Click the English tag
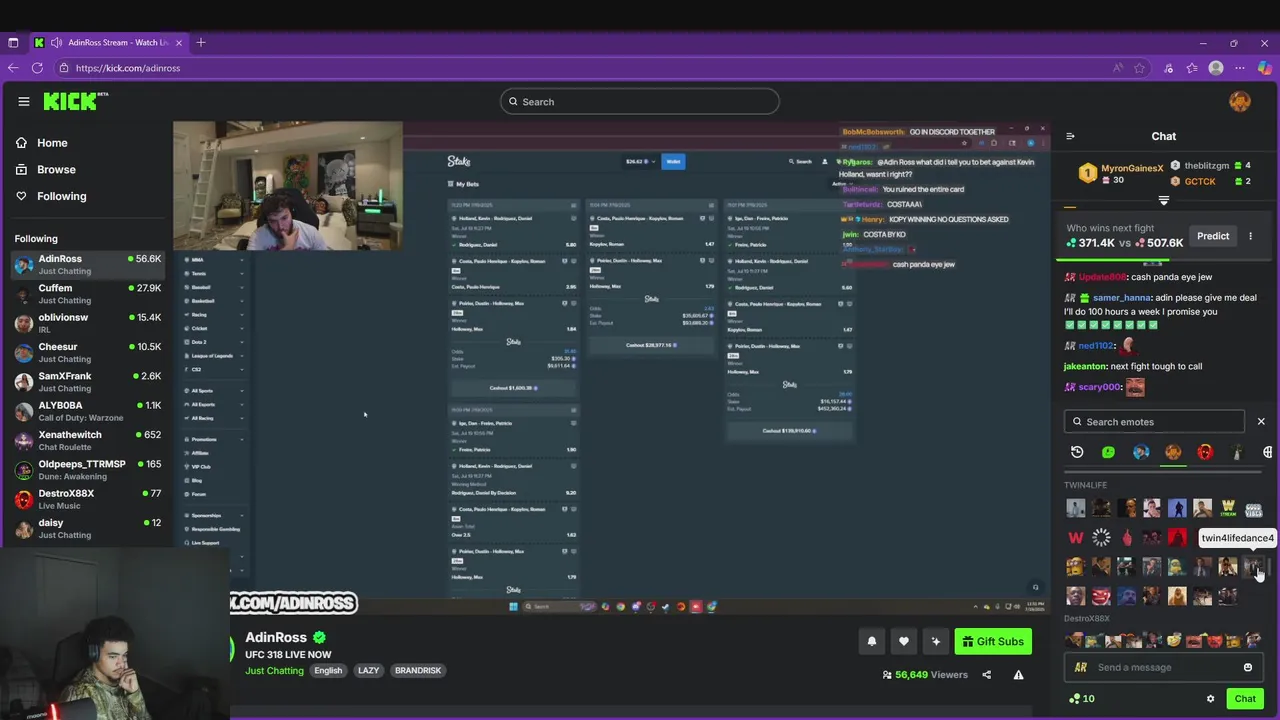 (328, 671)
